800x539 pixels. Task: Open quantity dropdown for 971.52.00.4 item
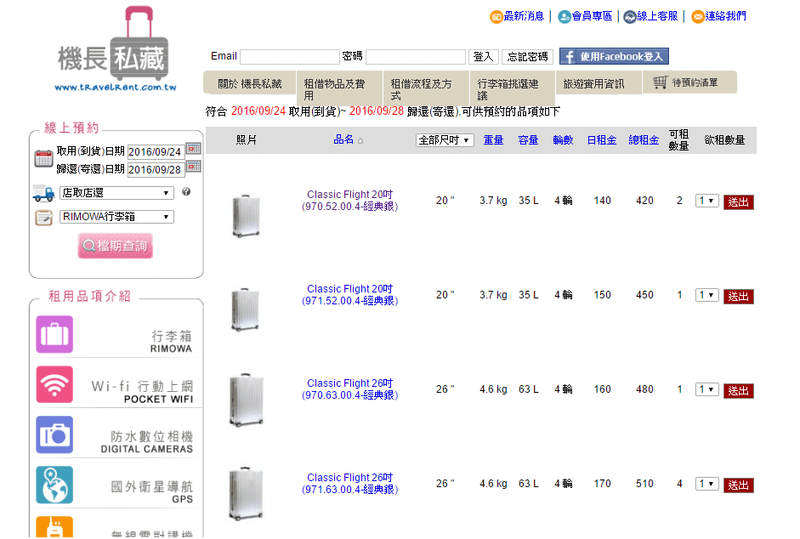pyautogui.click(x=707, y=295)
